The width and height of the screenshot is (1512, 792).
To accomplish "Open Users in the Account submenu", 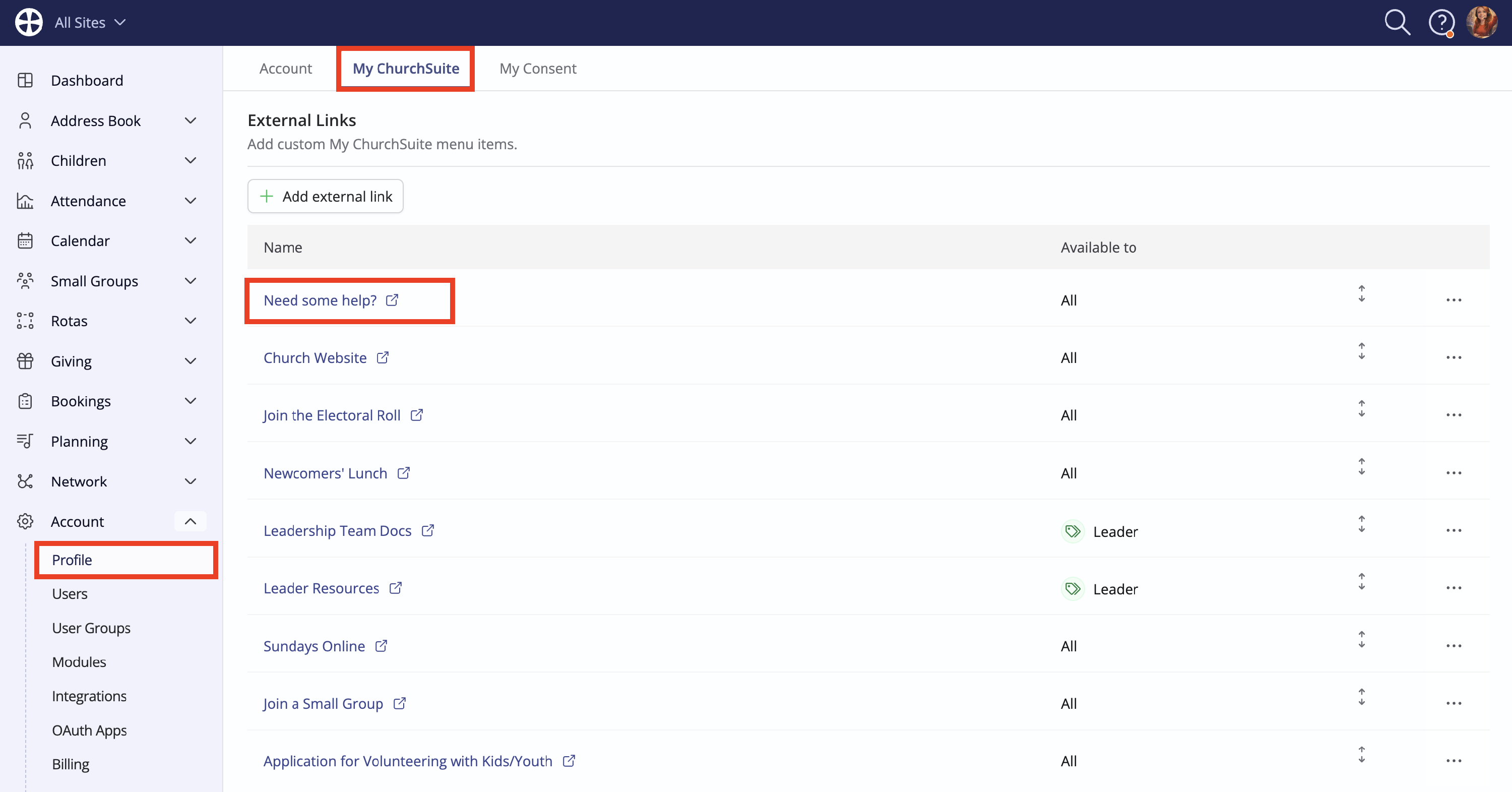I will pos(70,593).
